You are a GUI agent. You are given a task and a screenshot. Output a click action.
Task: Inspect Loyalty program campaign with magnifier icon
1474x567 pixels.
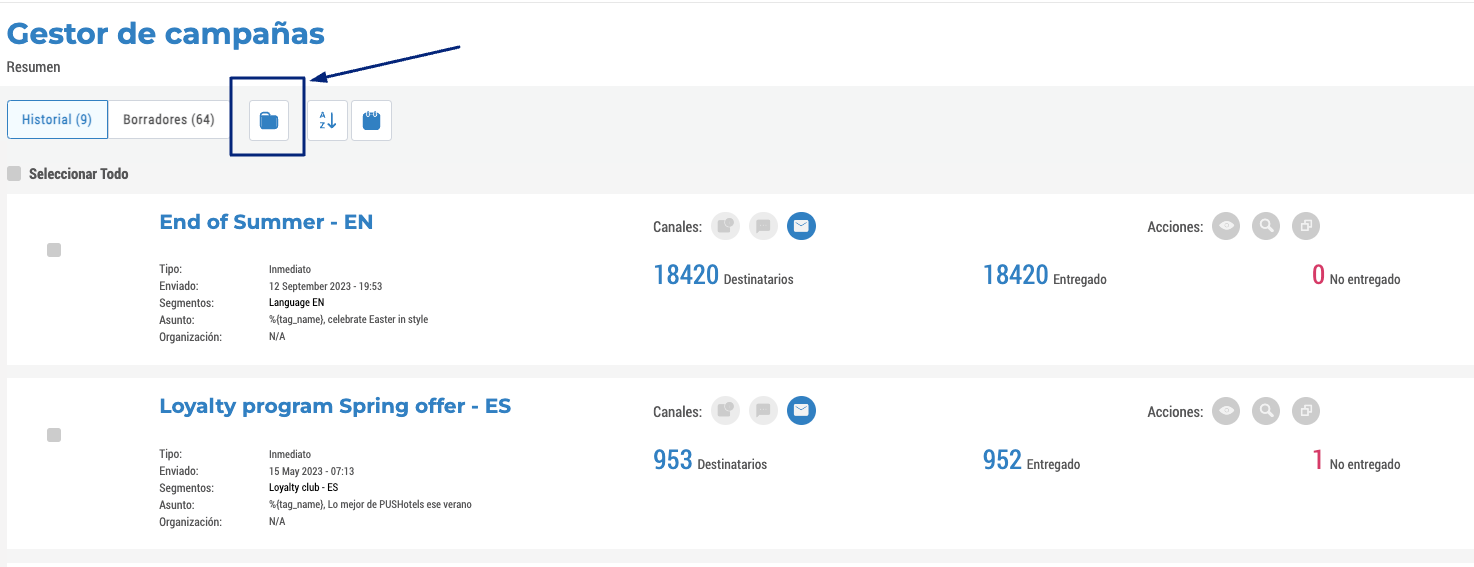[1266, 411]
